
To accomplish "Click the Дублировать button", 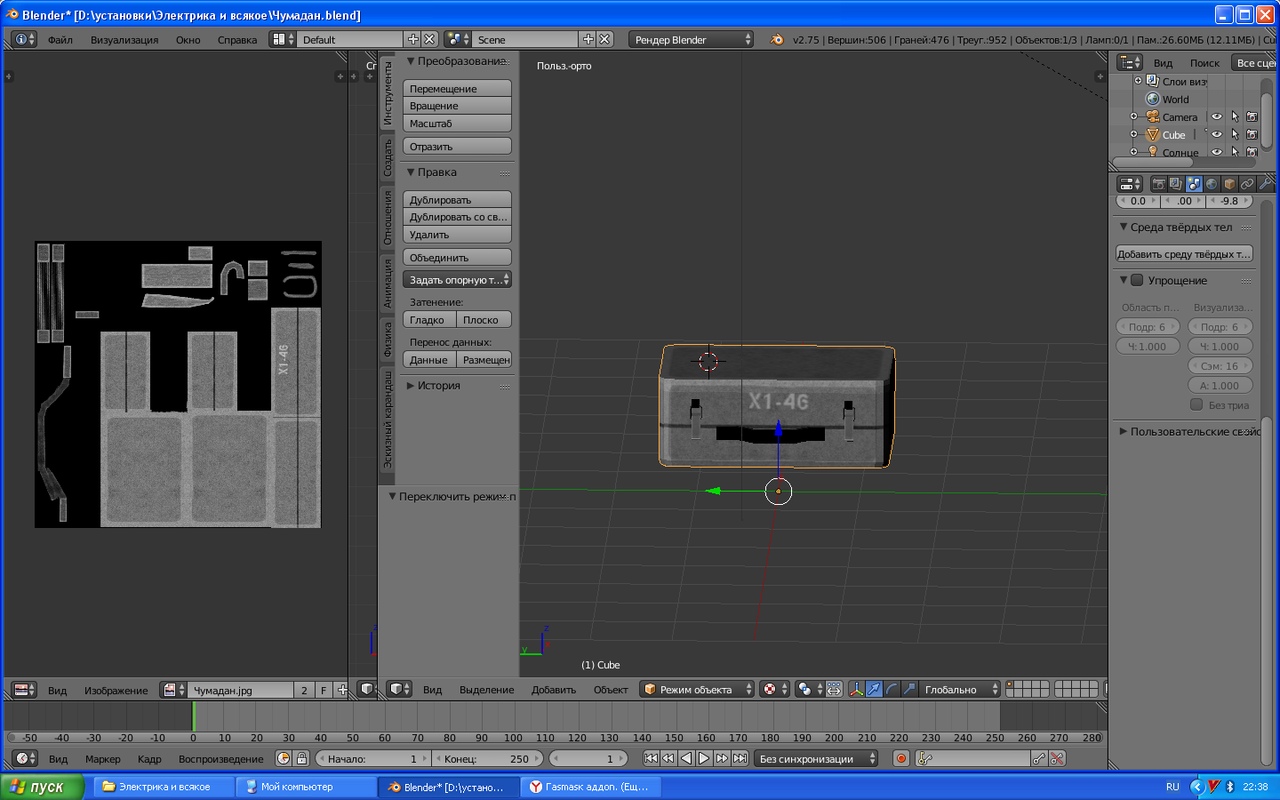I will (x=457, y=200).
